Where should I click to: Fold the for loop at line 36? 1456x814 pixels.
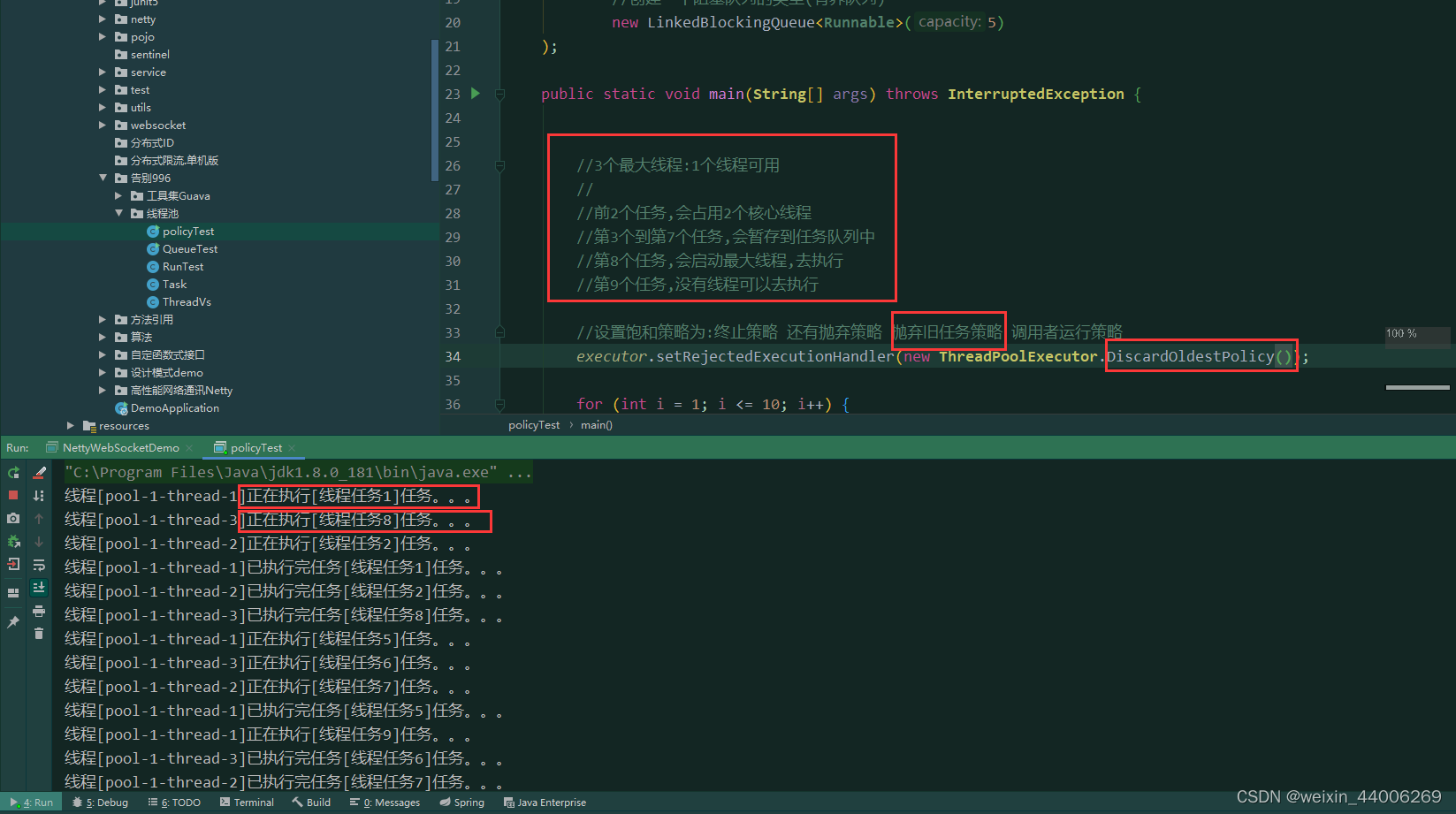coord(500,404)
